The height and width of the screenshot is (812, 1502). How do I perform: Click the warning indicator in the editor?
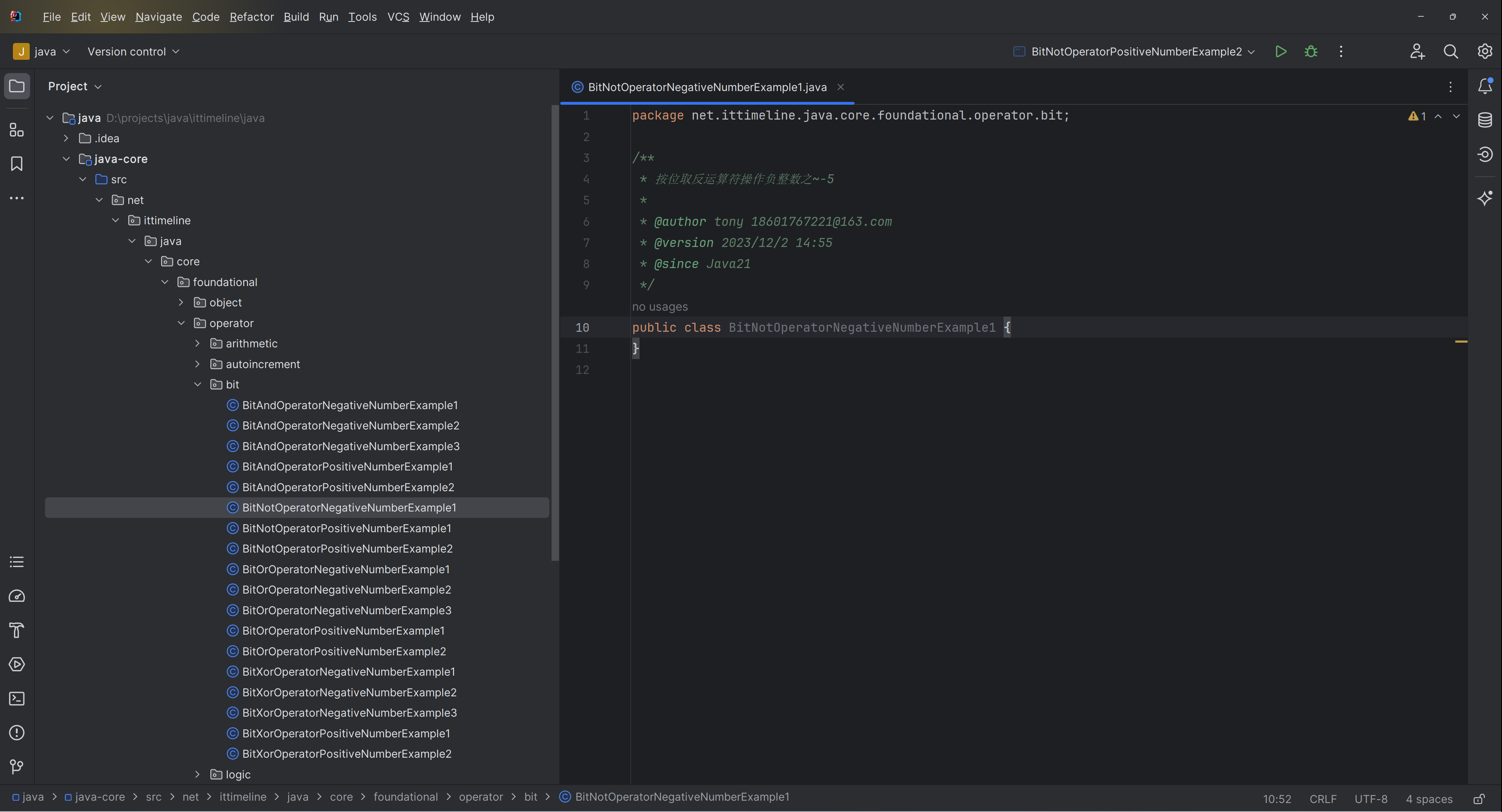click(x=1417, y=116)
